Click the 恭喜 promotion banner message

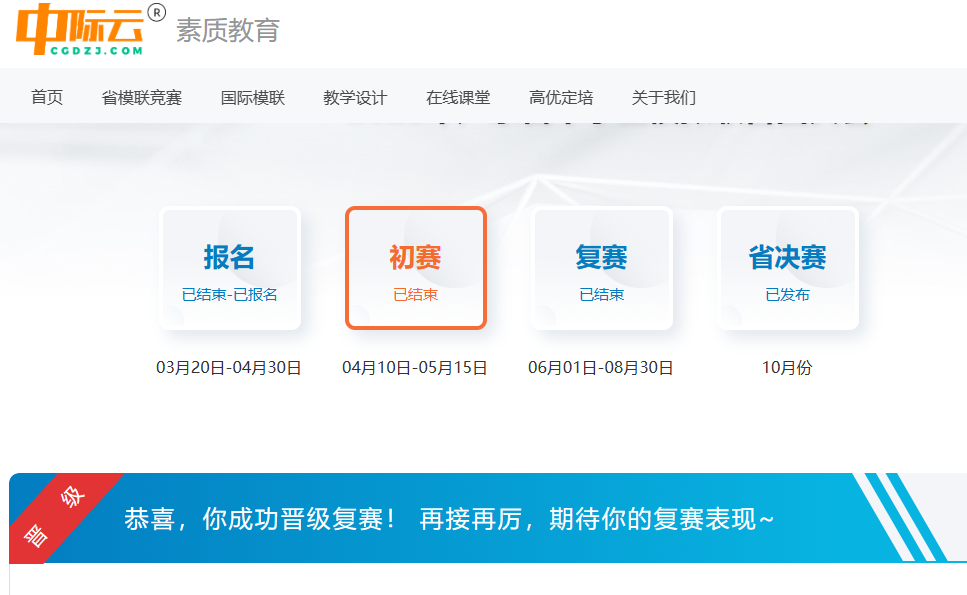449,519
